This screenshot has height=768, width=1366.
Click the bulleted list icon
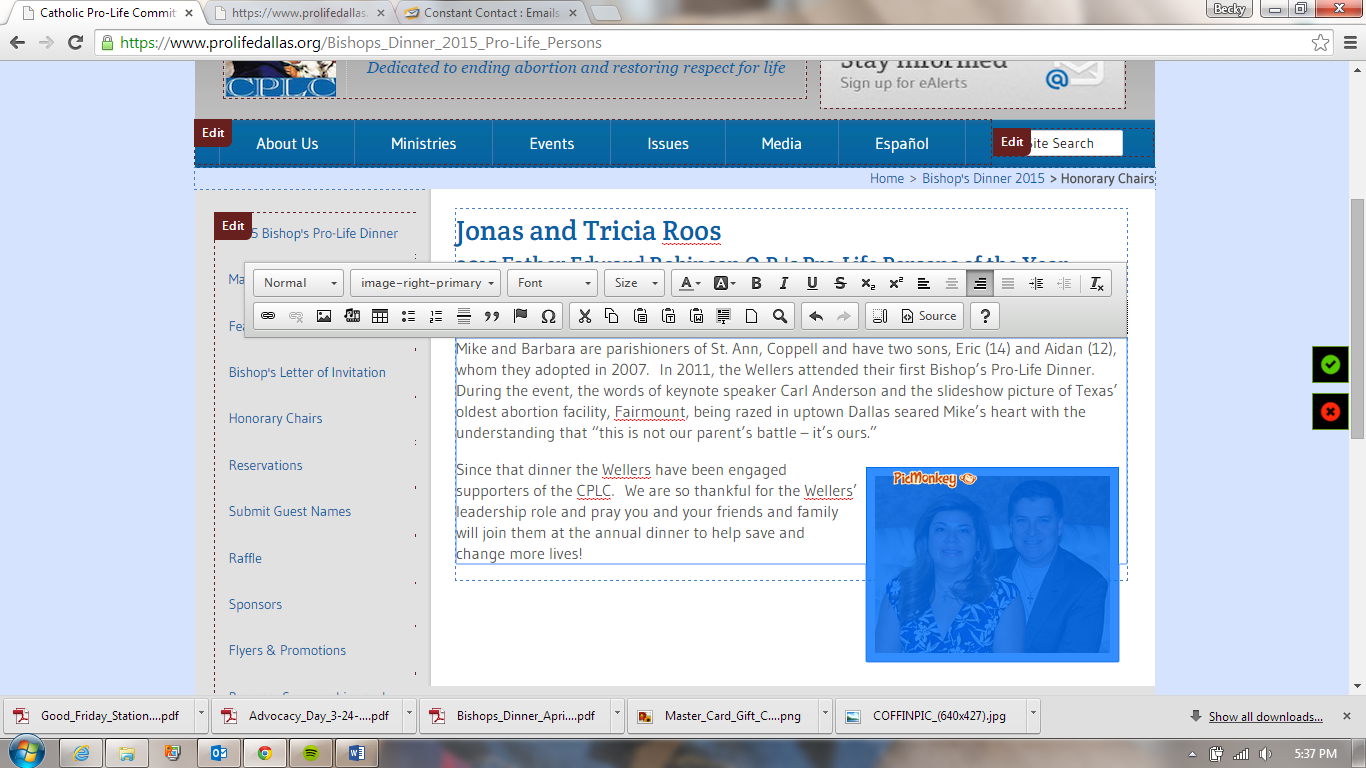408,316
